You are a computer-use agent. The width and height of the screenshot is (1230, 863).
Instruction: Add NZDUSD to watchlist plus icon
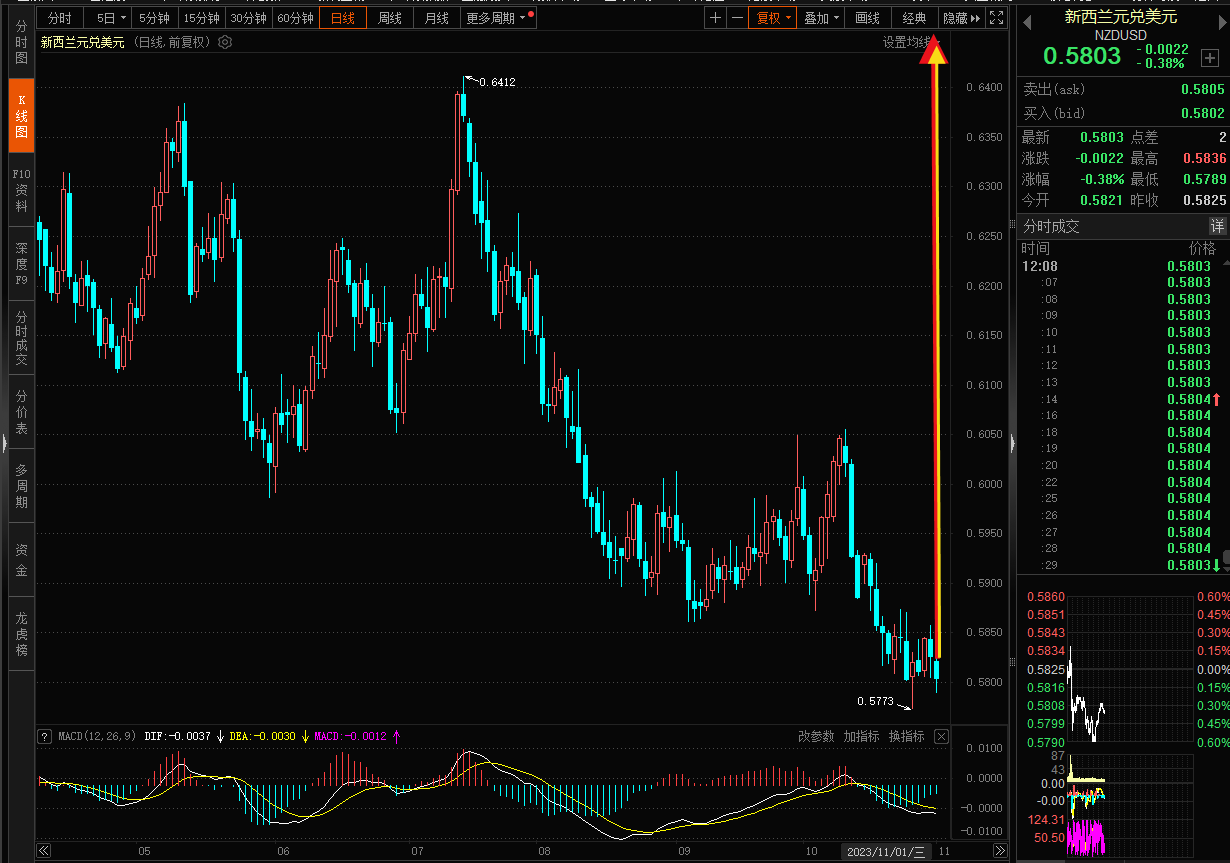[1210, 57]
